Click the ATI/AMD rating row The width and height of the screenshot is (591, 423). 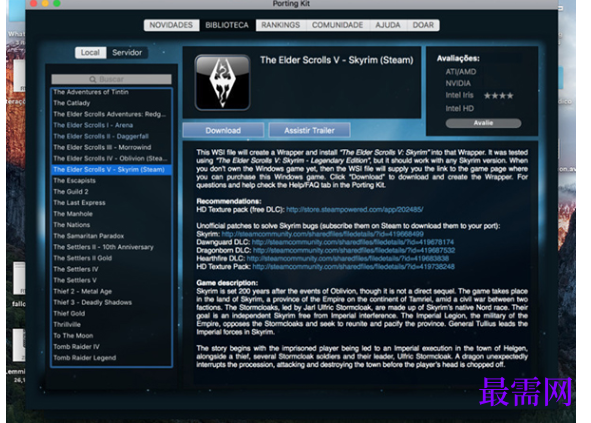point(461,72)
